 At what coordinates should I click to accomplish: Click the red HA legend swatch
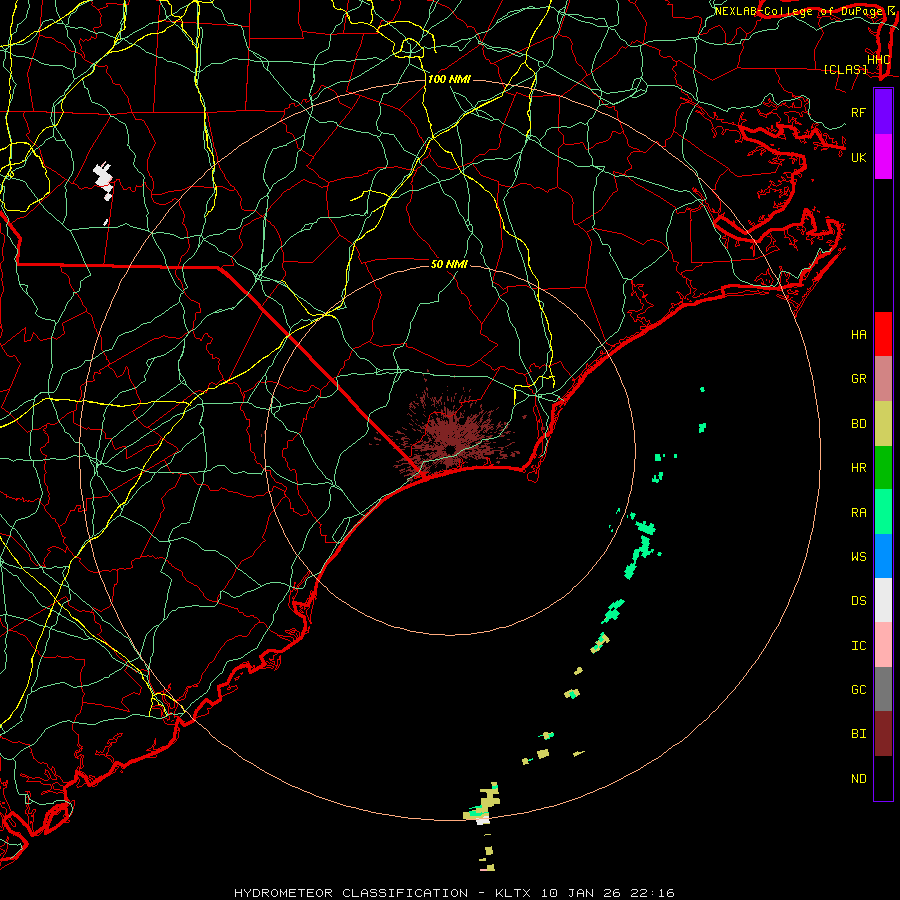pyautogui.click(x=883, y=334)
